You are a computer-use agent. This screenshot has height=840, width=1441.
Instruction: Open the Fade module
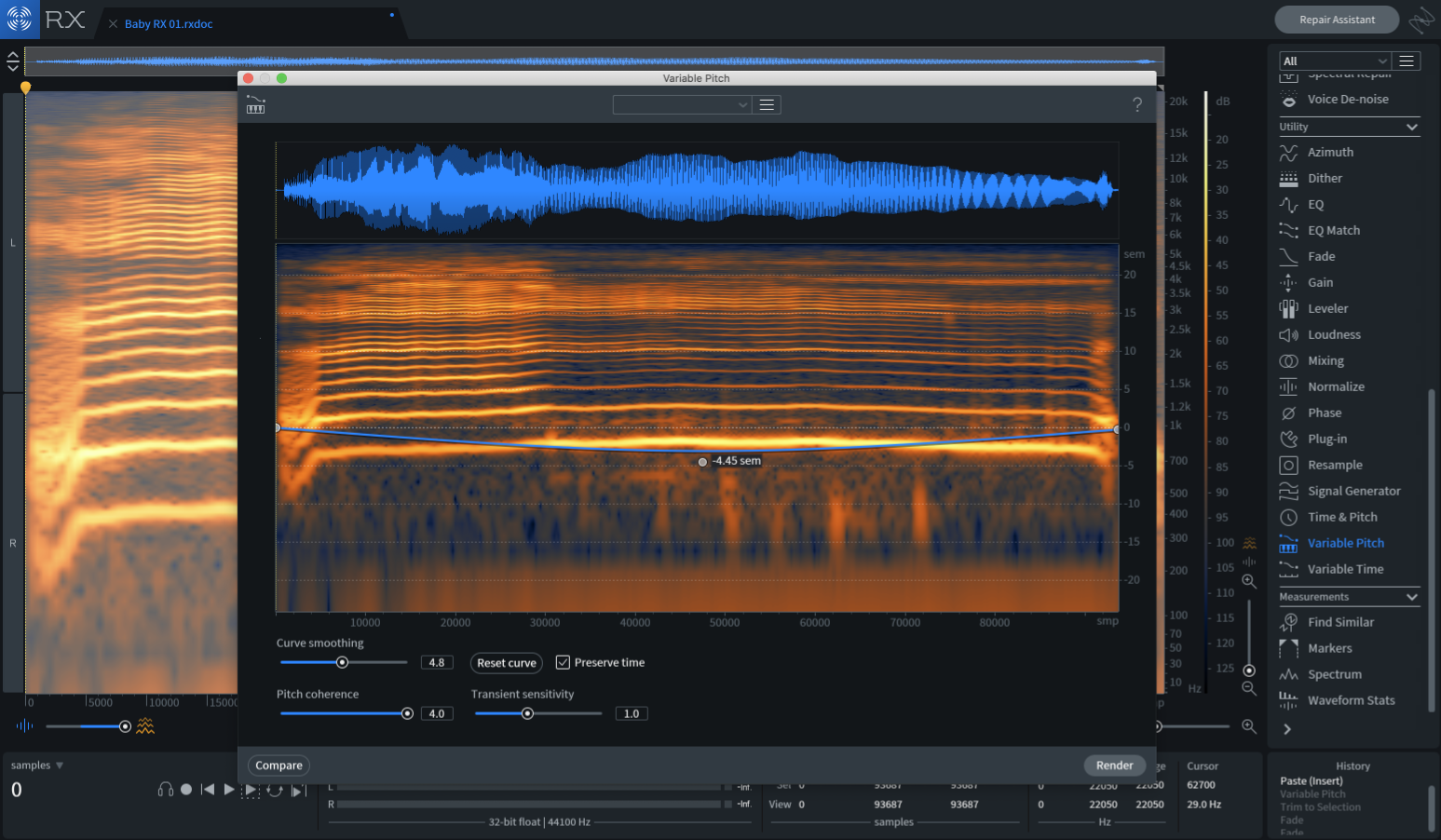pos(1349,256)
